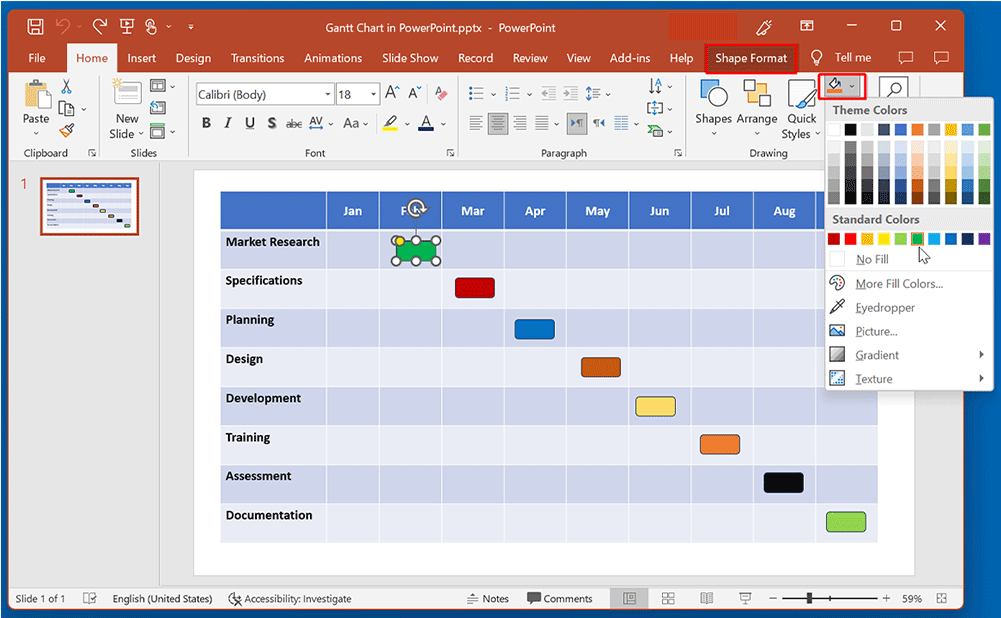
Task: Open the Insert tab
Action: point(141,58)
